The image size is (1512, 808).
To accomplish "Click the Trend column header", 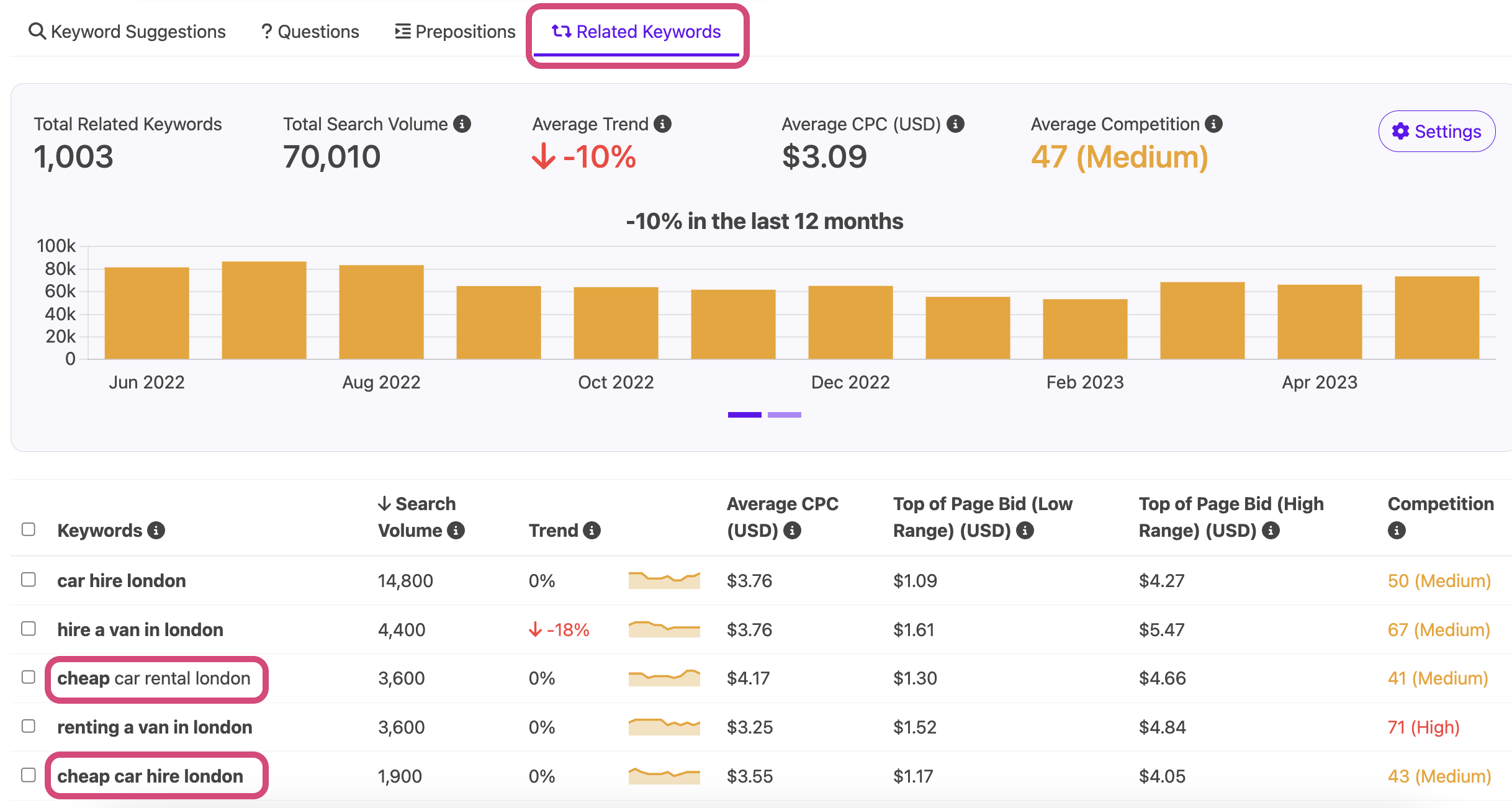I will coord(553,531).
